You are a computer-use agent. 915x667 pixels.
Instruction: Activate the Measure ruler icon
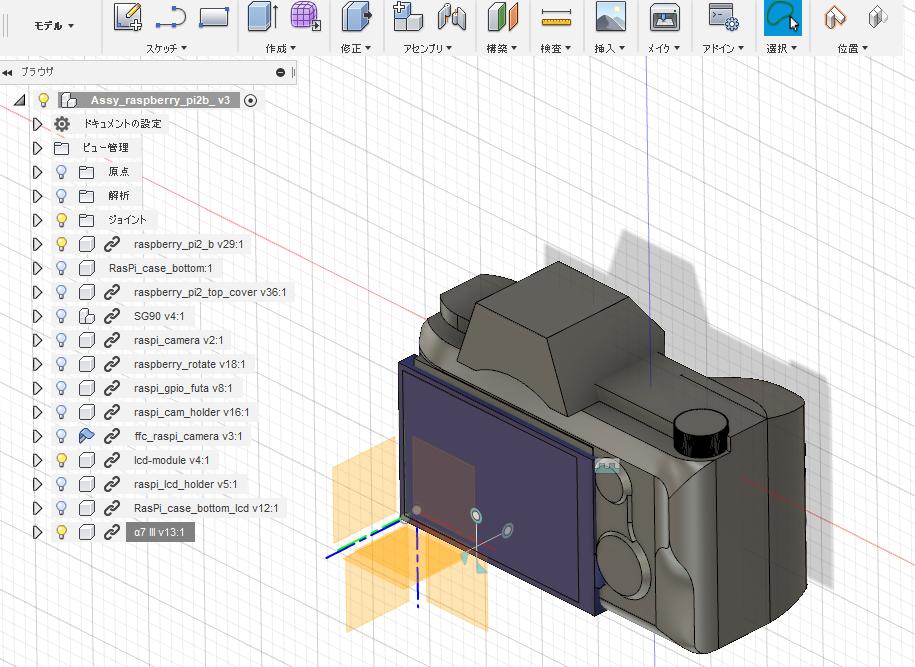[556, 18]
